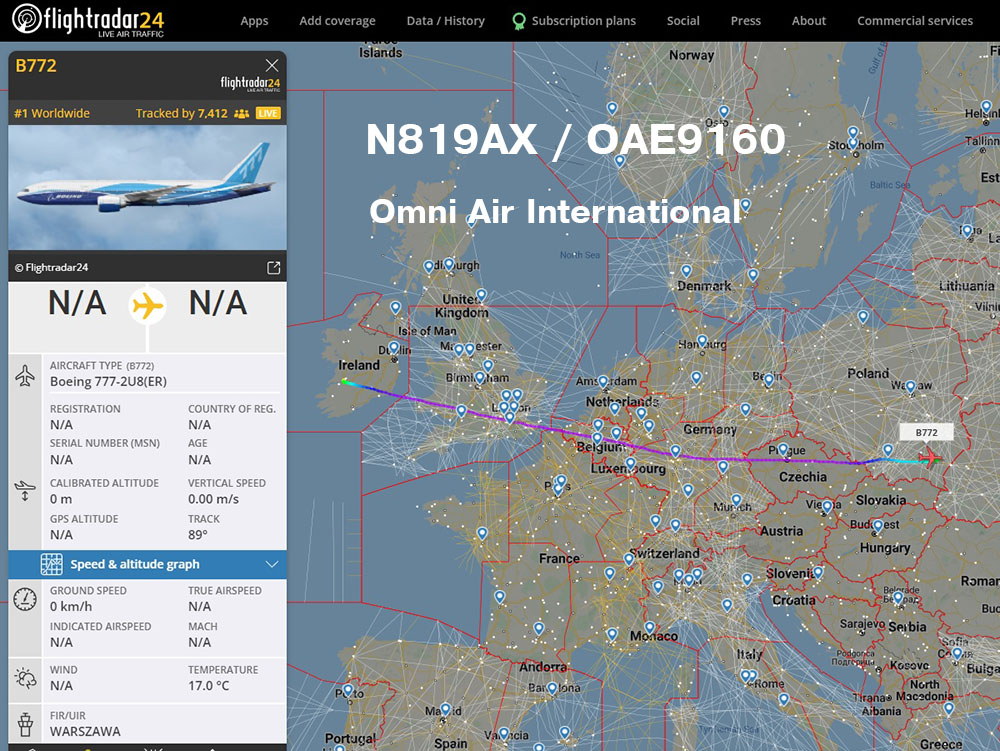Click the Subscription plans badge icon
Viewport: 1000px width, 751px height.
pyautogui.click(x=519, y=22)
